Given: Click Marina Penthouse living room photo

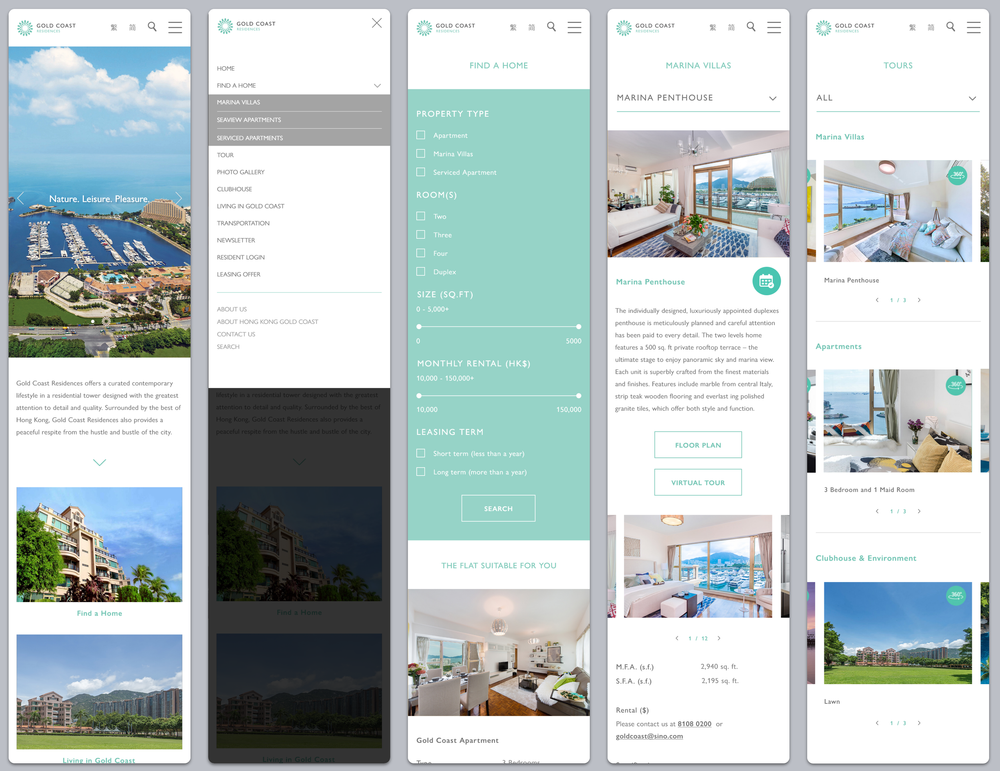Looking at the screenshot, I should pyautogui.click(x=698, y=194).
